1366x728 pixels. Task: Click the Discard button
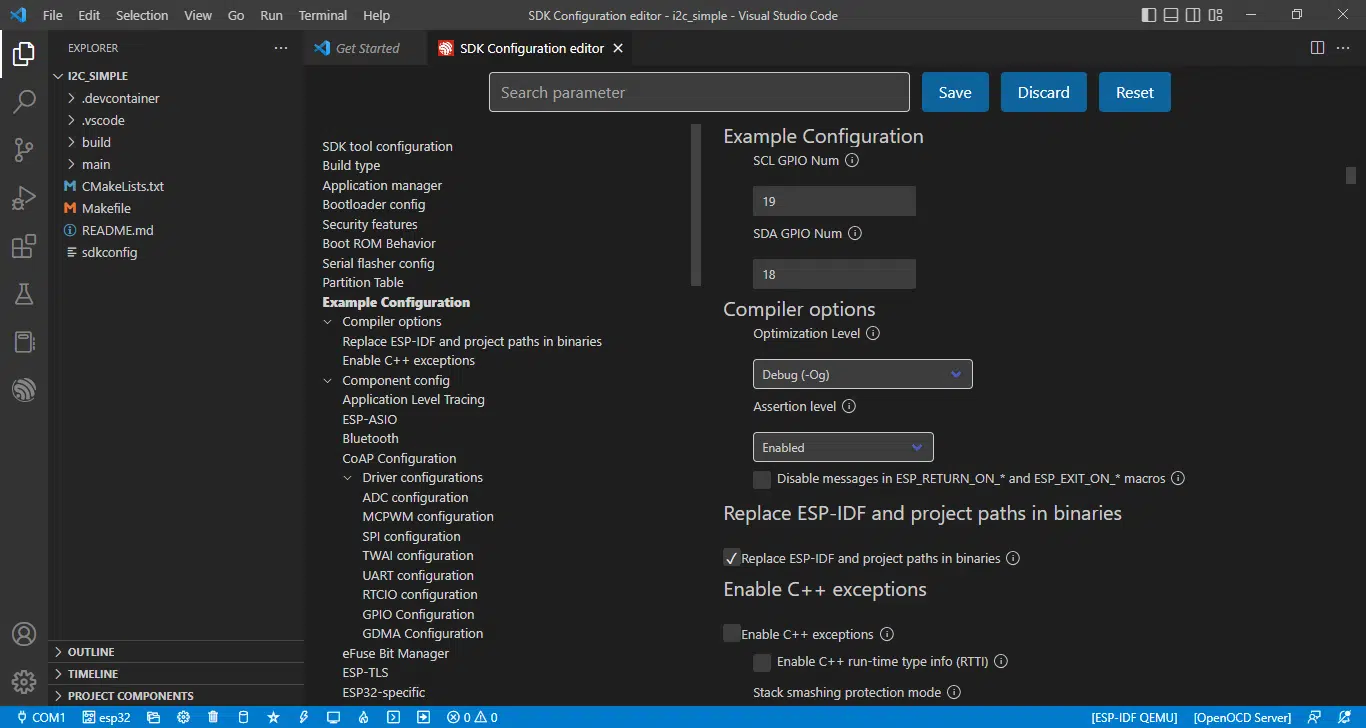(x=1044, y=92)
